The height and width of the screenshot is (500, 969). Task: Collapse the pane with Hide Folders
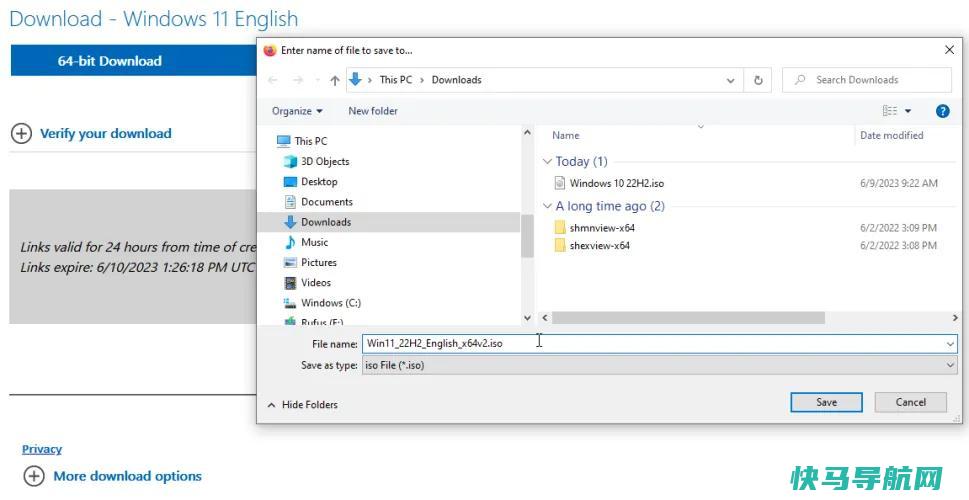pos(302,405)
